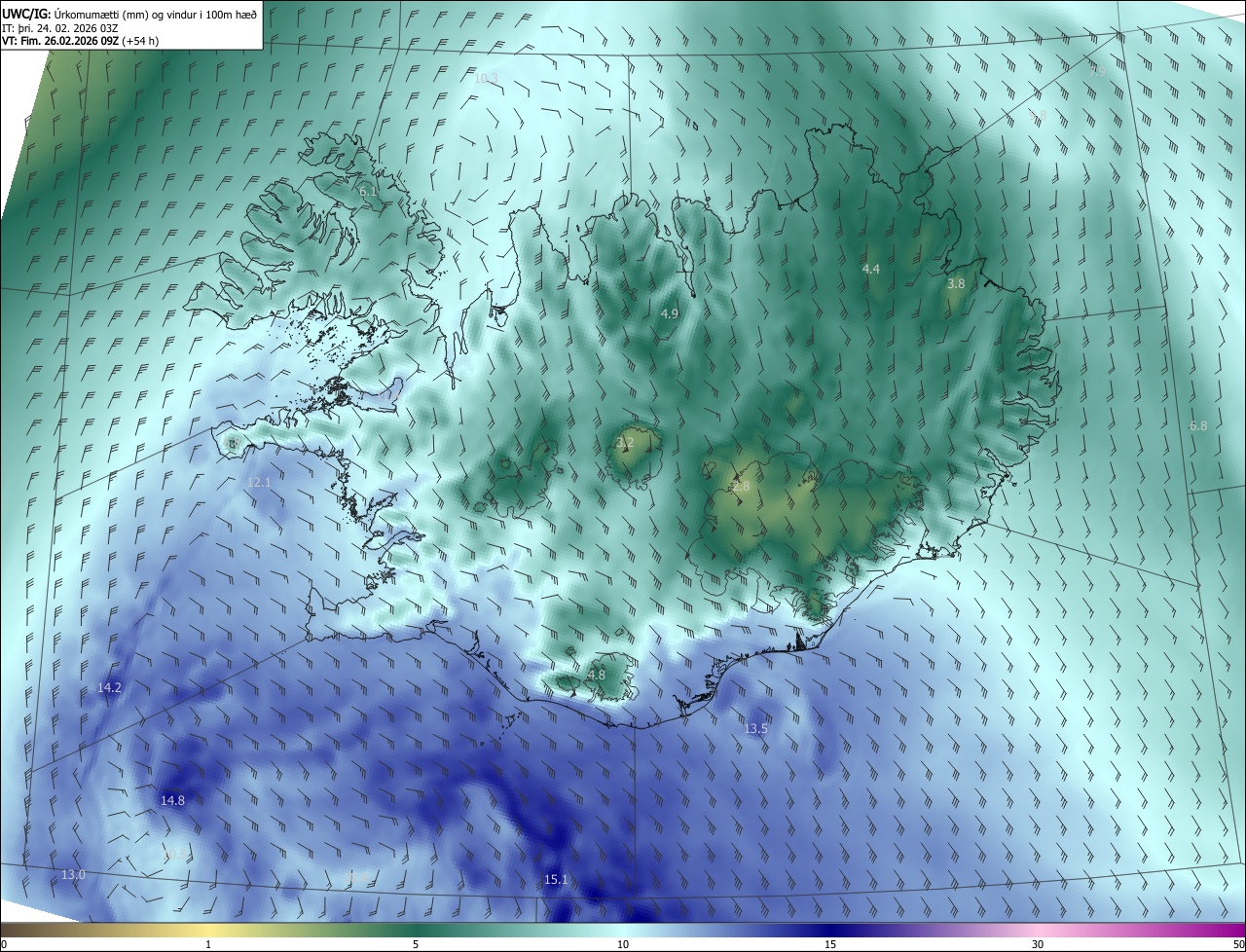Click the 2.8 value on Vatnajökull
This screenshot has width=1246, height=952.
click(742, 486)
